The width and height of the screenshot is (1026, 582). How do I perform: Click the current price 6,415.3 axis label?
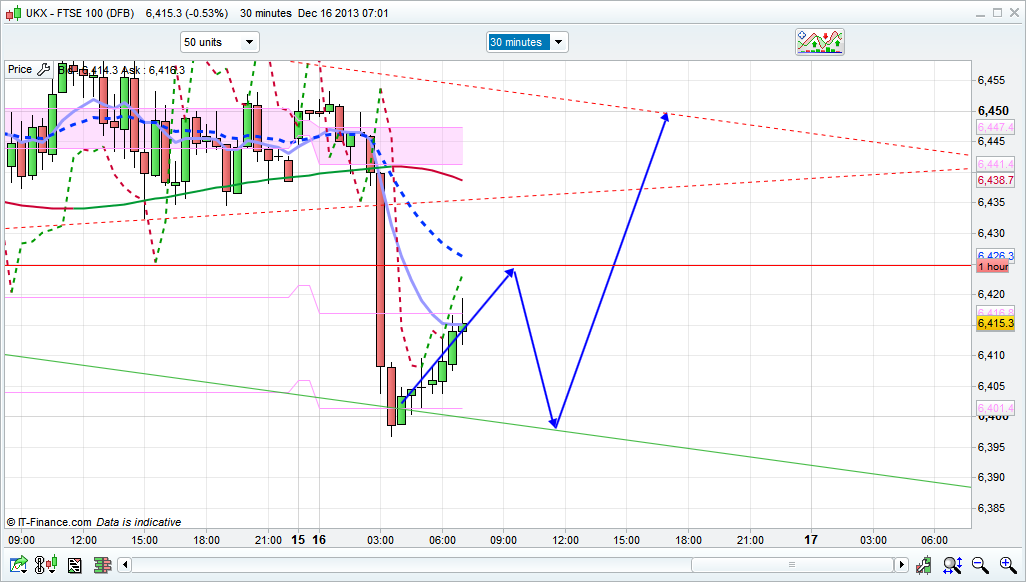995,323
